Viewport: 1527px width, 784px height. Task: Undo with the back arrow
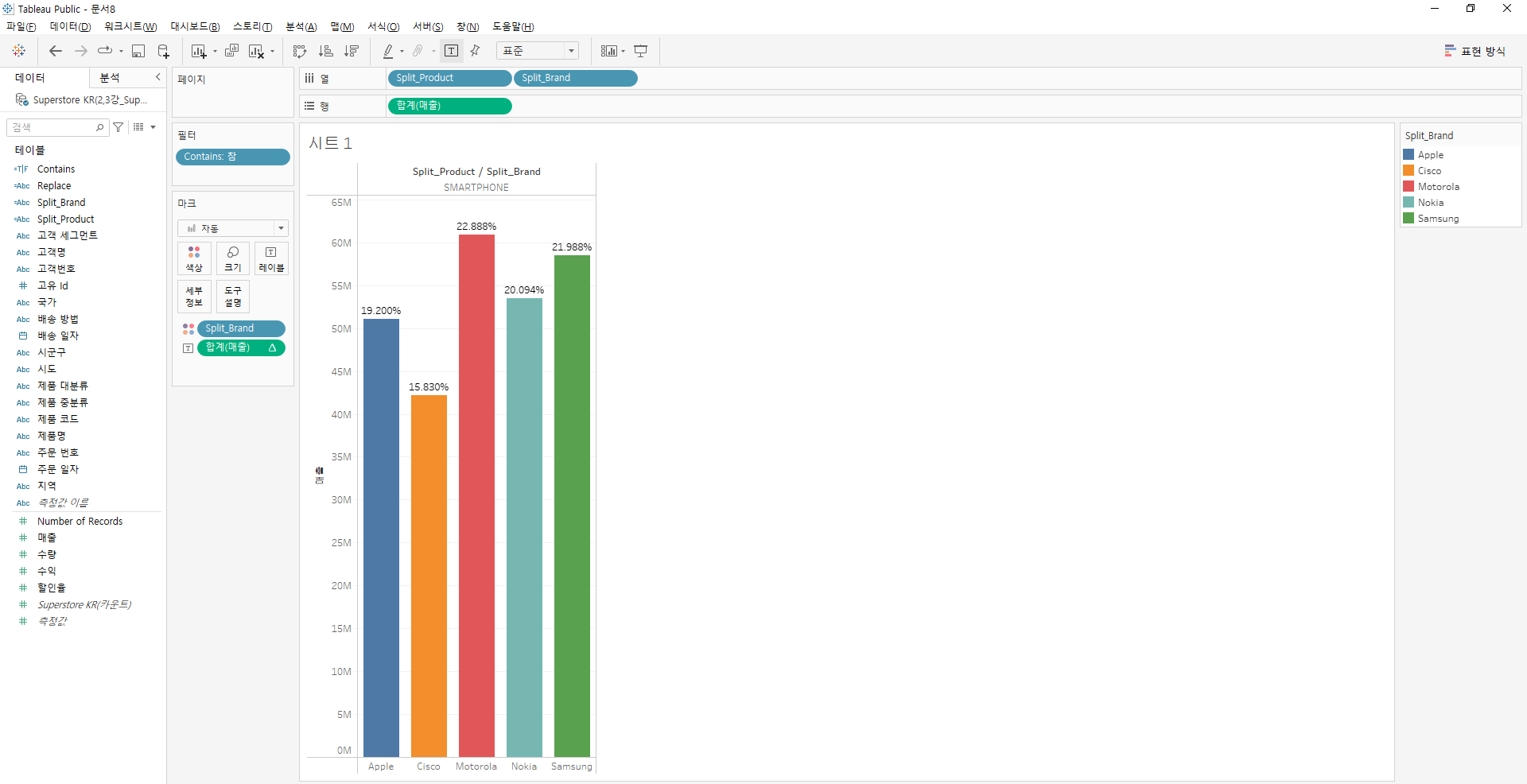(x=56, y=51)
